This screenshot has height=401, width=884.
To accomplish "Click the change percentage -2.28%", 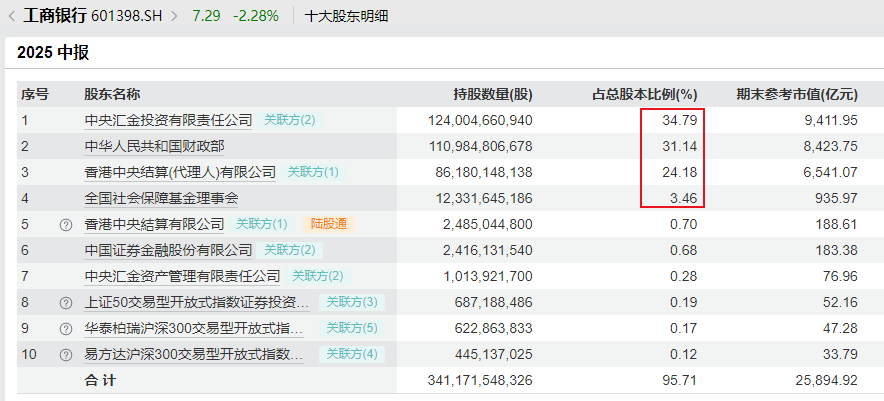I will pos(256,16).
